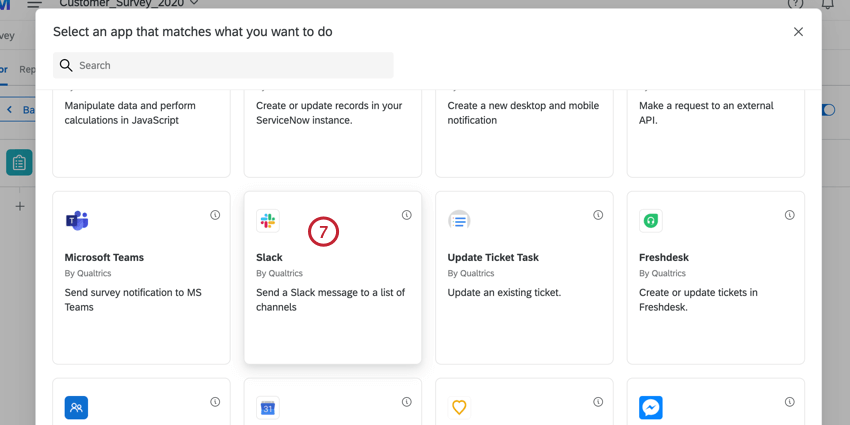Click the Slack app icon
Image resolution: width=850 pixels, height=425 pixels.
pos(268,220)
